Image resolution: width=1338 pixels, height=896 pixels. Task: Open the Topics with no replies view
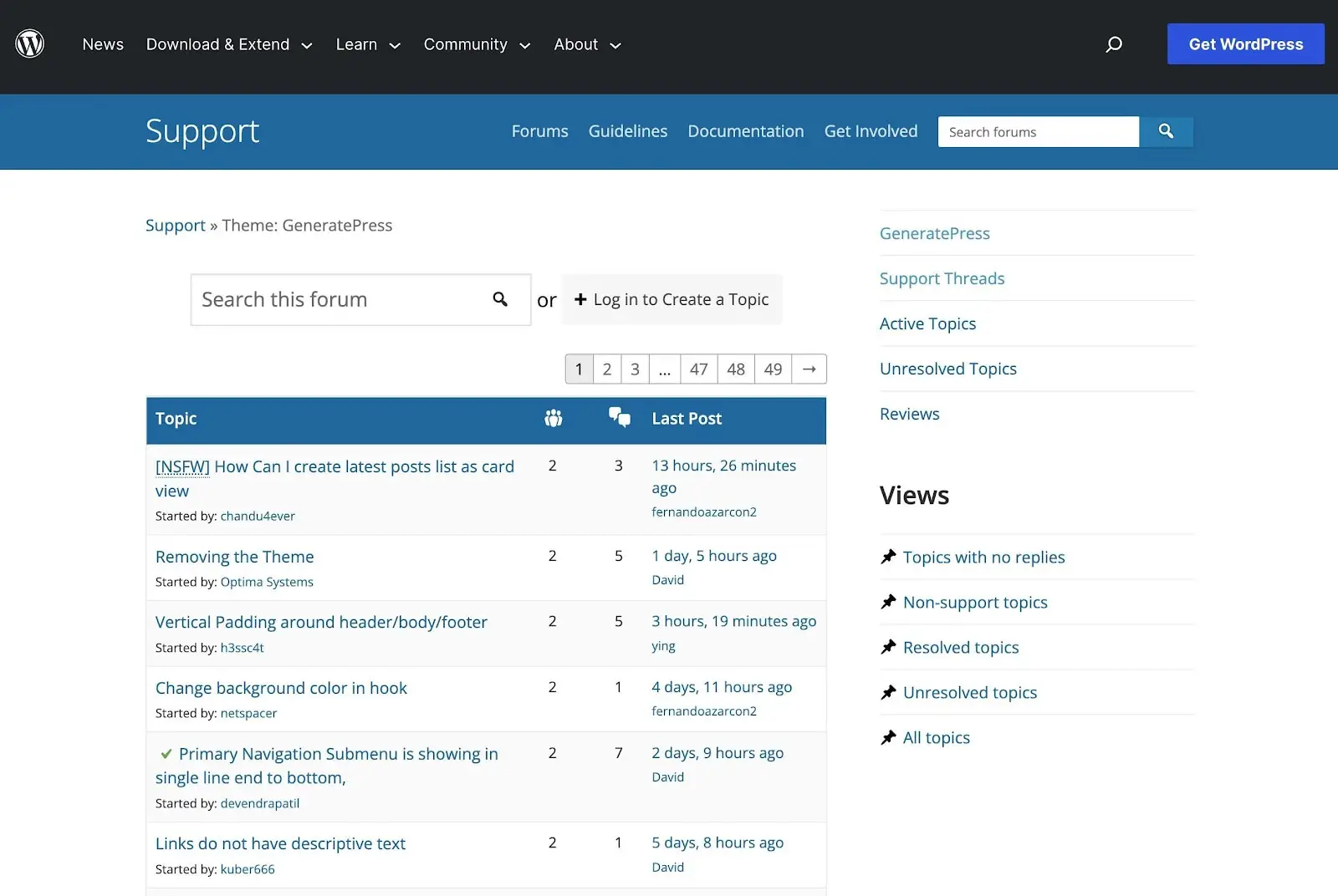[984, 557]
